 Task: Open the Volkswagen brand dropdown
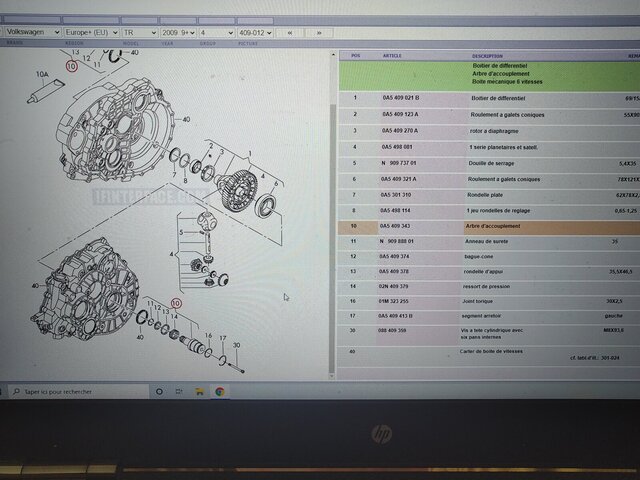pyautogui.click(x=33, y=32)
